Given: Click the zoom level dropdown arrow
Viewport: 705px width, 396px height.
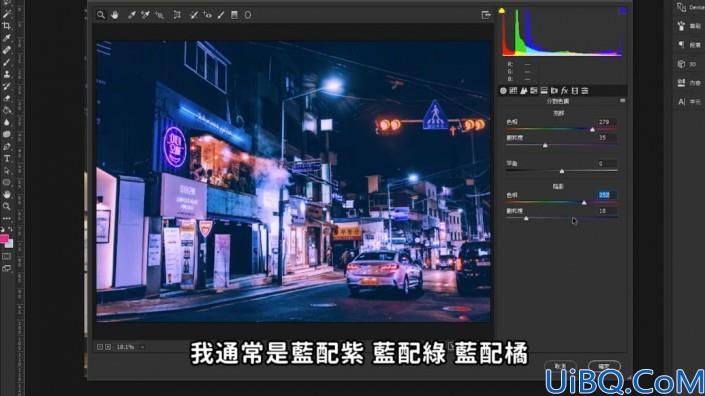Looking at the screenshot, I should (x=142, y=347).
